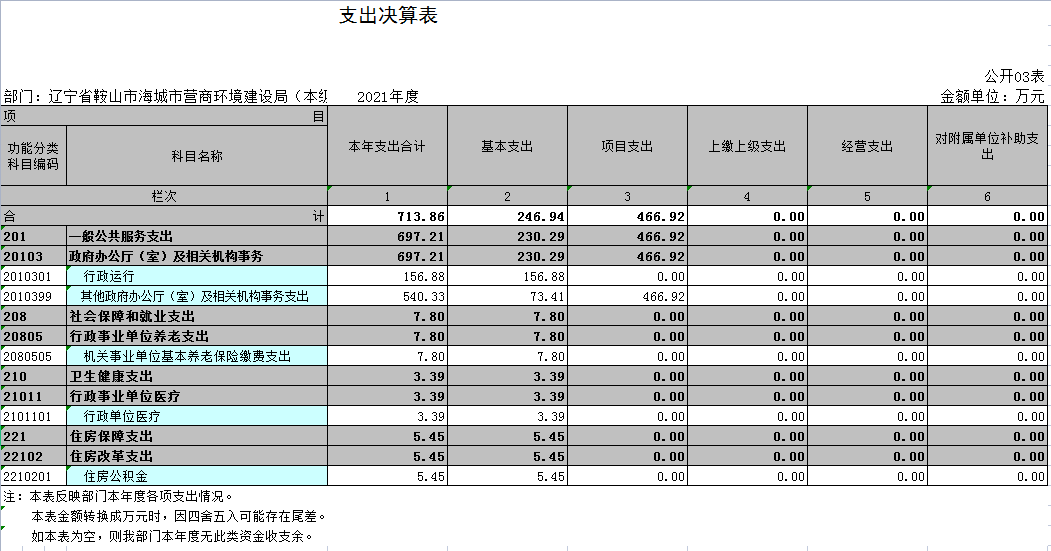Click the 上缴上级支出 column header
1051x551 pixels.
(747, 146)
